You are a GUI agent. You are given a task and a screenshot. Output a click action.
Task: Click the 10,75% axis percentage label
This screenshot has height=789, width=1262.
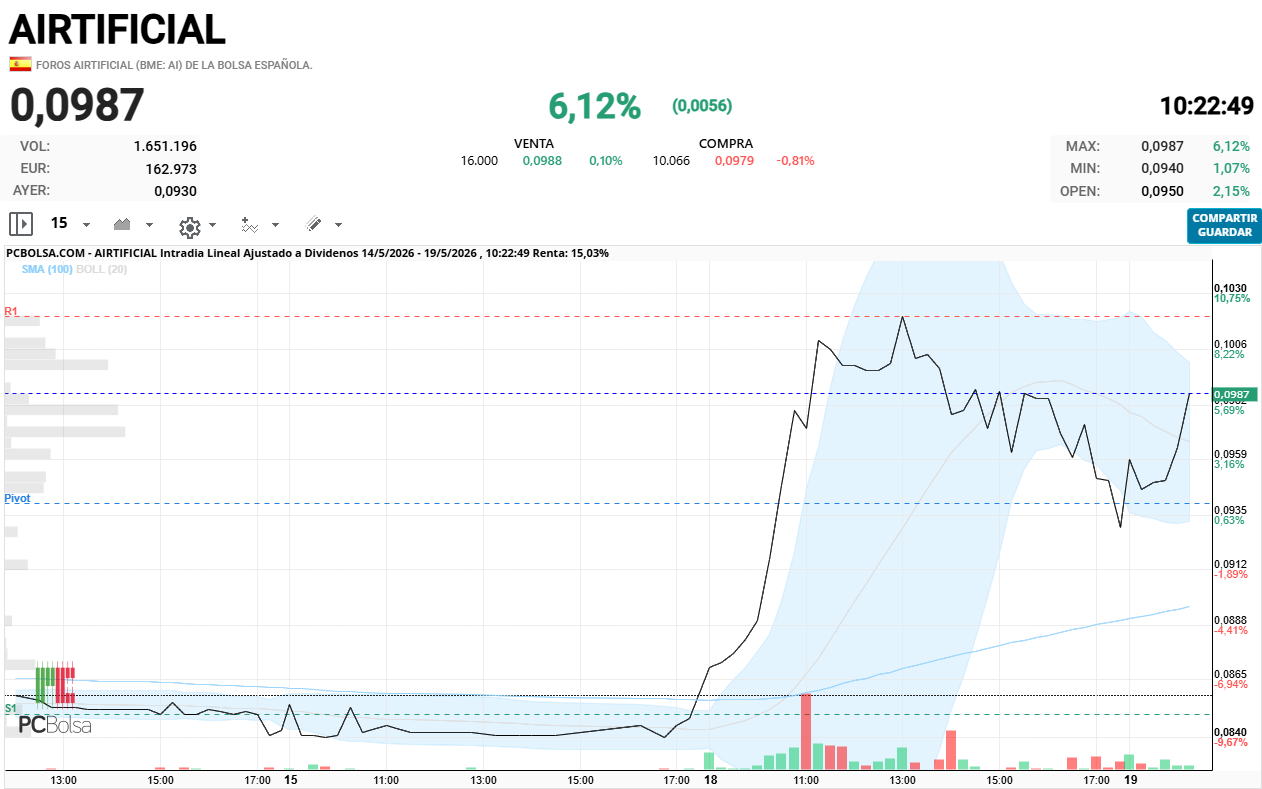[x=1232, y=298]
